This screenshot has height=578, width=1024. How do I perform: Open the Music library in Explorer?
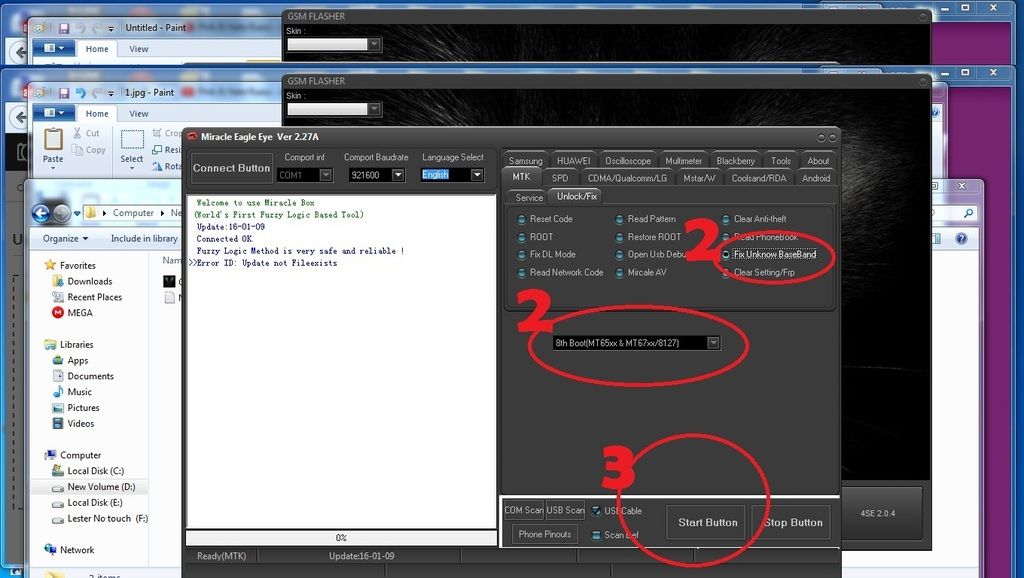(x=79, y=392)
